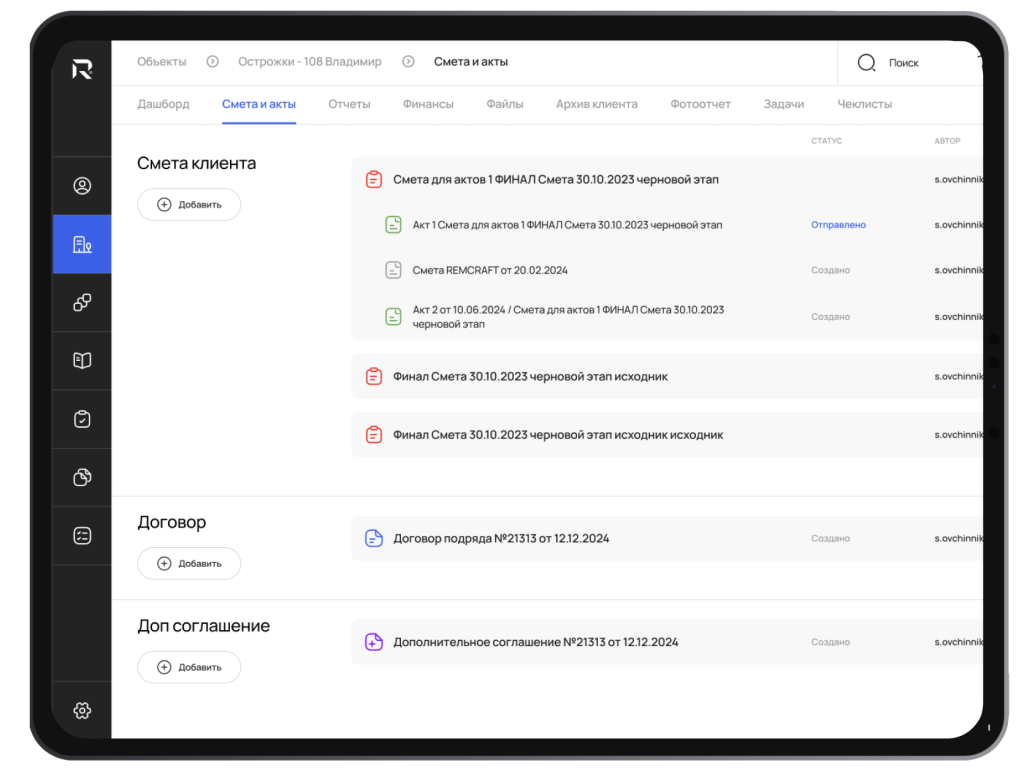Click the clipboard checkmark sidebar icon
The height and width of the screenshot is (782, 1024).
[83, 420]
